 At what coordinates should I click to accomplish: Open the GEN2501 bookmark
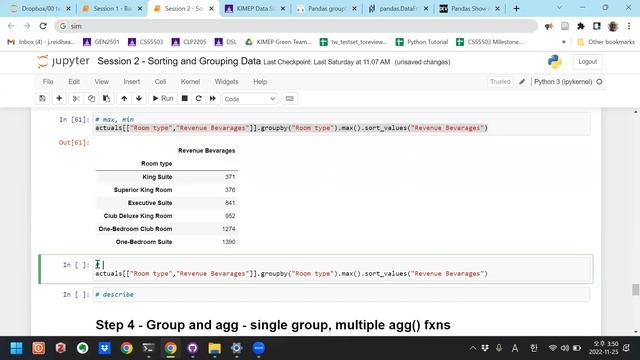[101, 42]
